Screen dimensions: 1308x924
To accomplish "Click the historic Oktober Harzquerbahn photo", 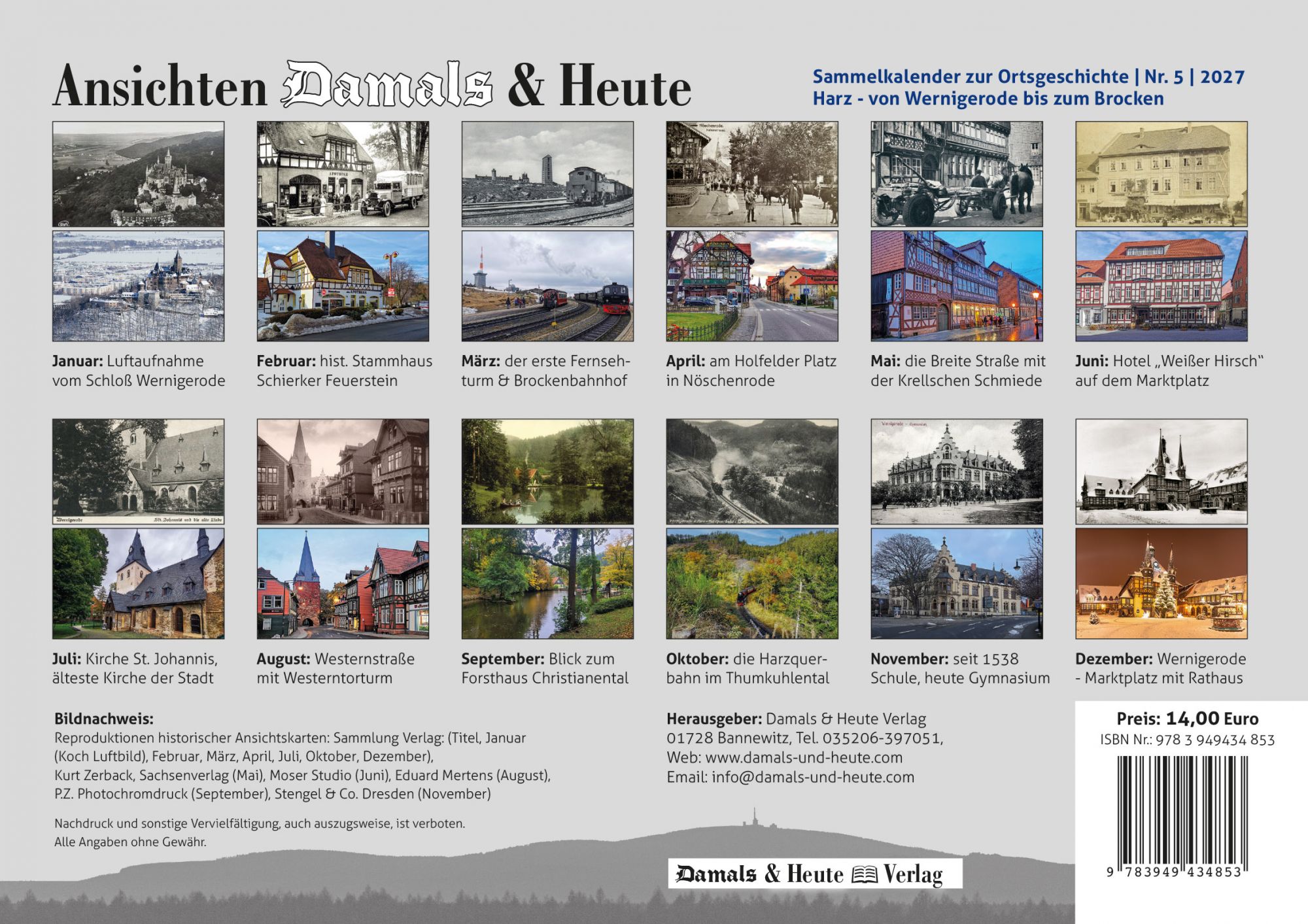I will tap(752, 471).
